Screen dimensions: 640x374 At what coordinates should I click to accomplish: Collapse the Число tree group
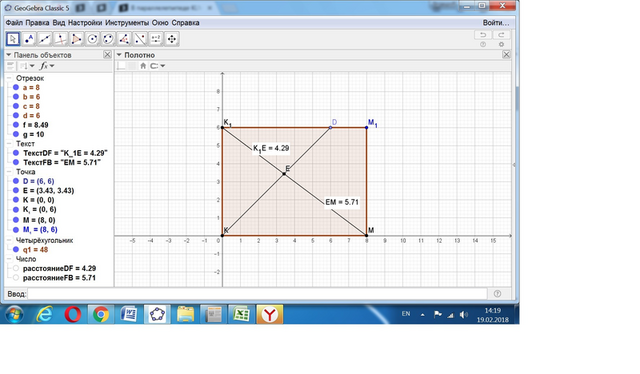tap(9, 259)
